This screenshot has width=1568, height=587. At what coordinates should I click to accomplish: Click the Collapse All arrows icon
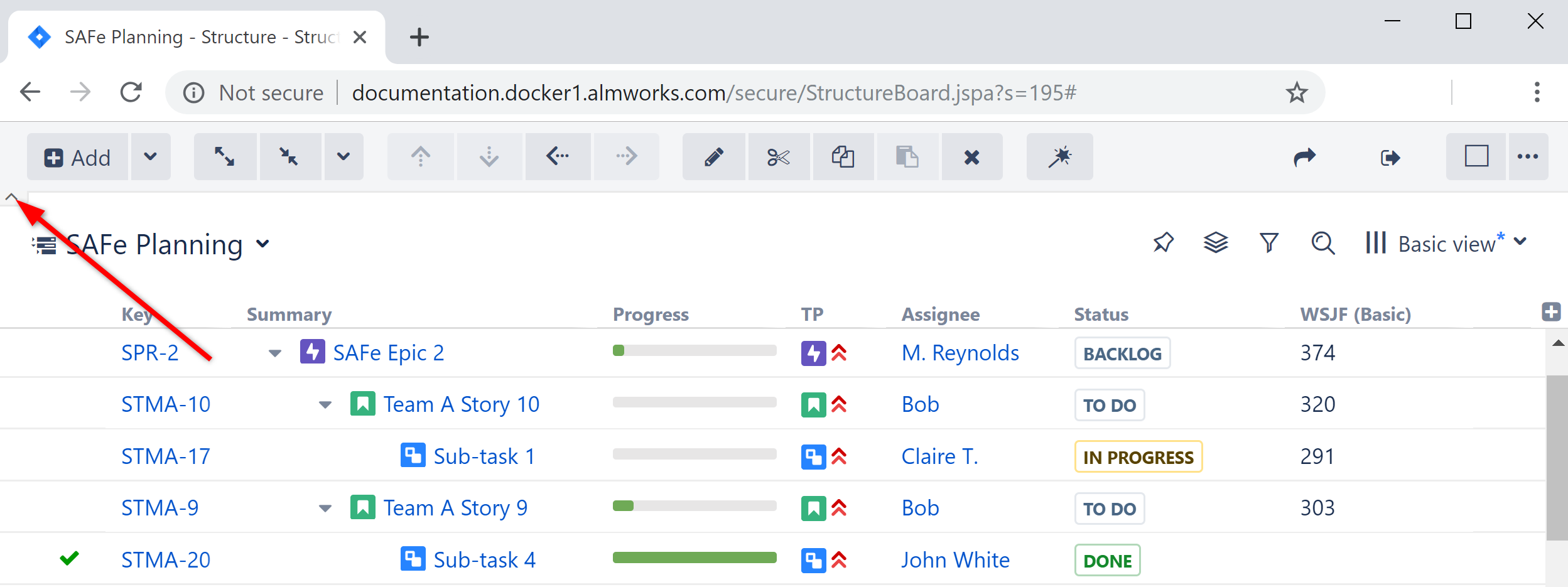[x=289, y=157]
